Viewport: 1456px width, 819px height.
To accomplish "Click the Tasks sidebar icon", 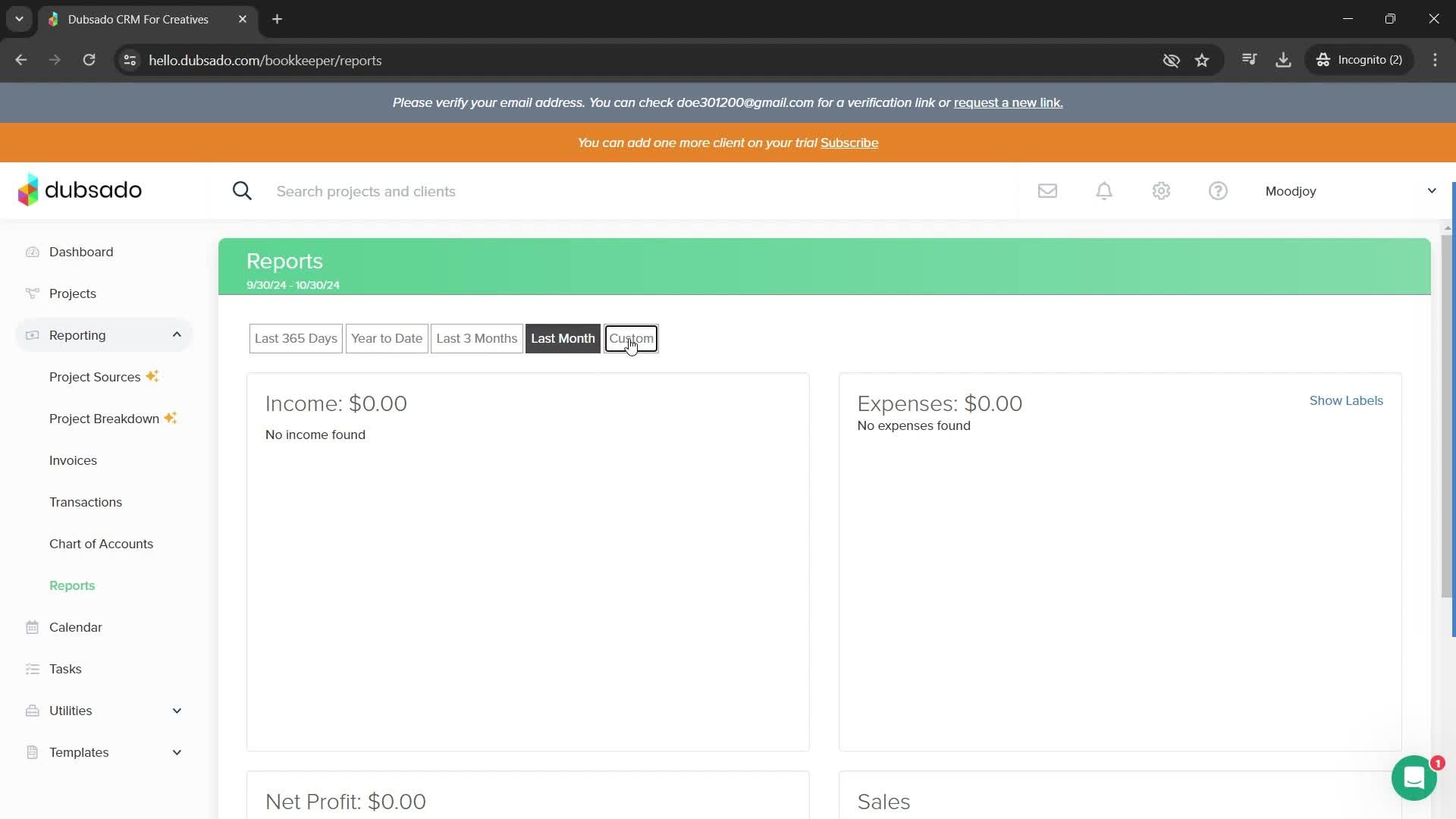I will click(32, 669).
